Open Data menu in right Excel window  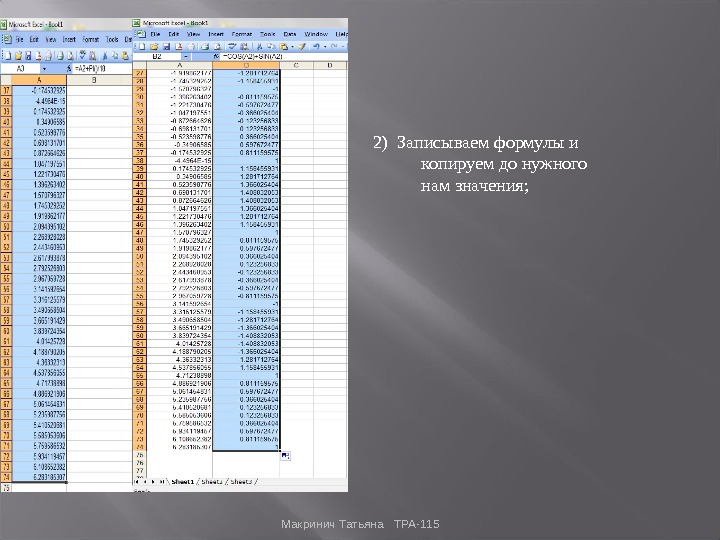pyautogui.click(x=290, y=34)
